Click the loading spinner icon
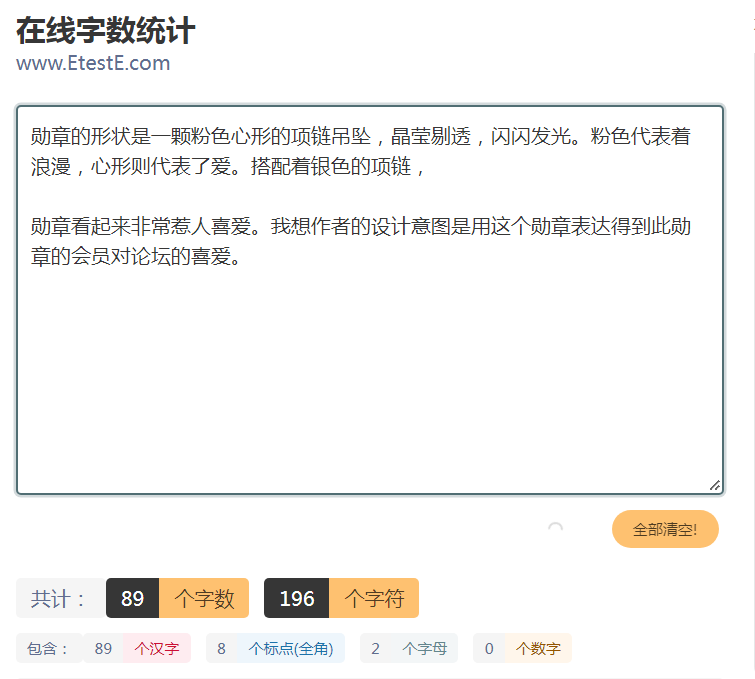 click(555, 528)
